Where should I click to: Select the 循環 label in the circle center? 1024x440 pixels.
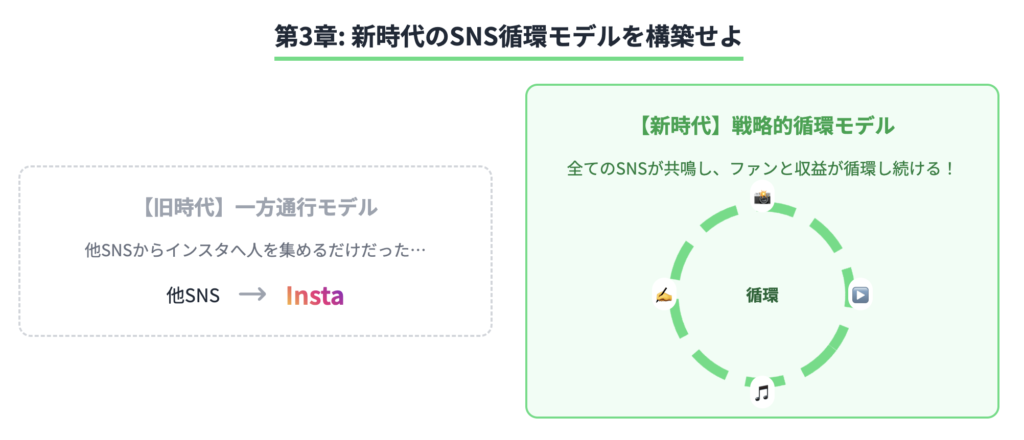(762, 296)
